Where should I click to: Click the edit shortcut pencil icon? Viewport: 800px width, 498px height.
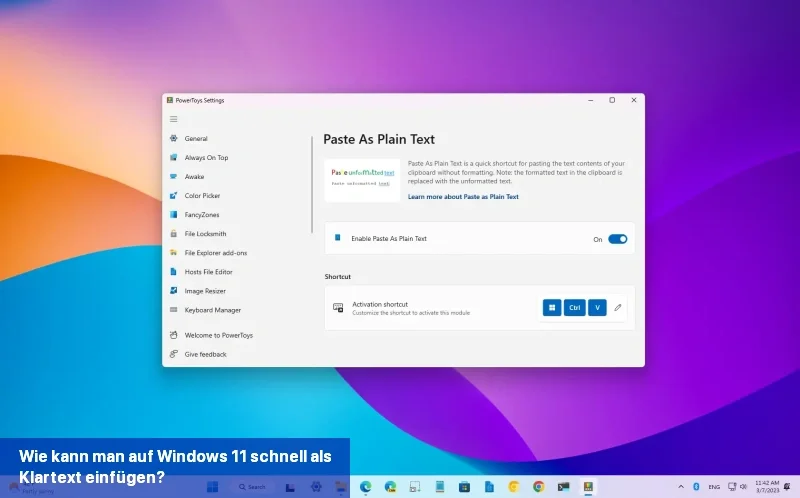[618, 308]
